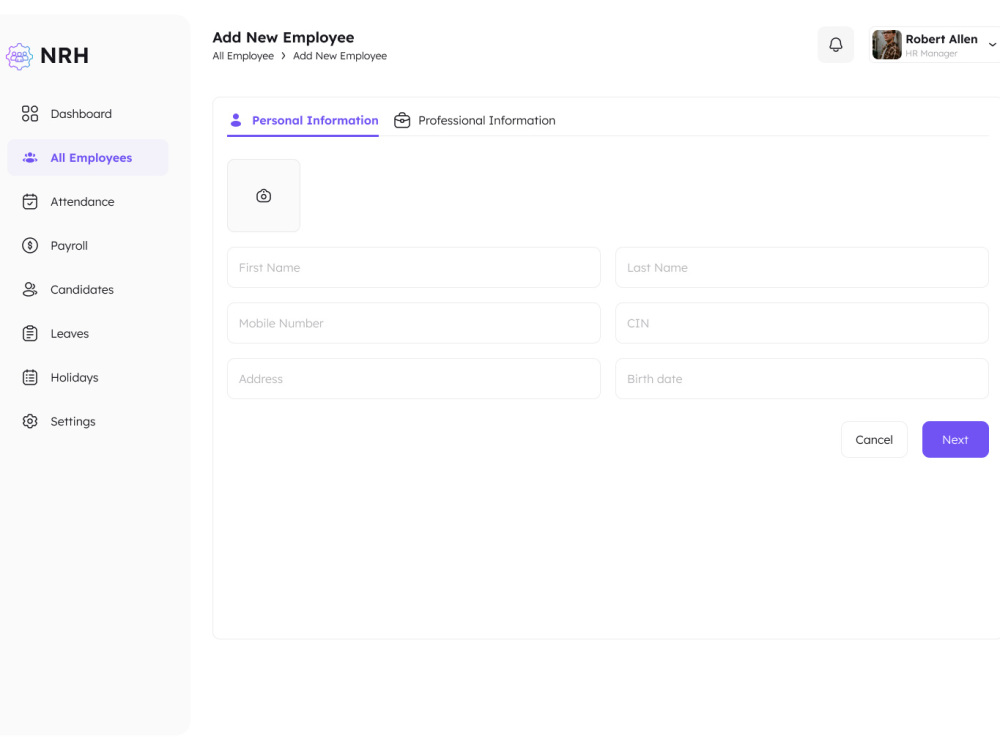Click the Cancel button
Image resolution: width=1000 pixels, height=750 pixels.
(x=874, y=439)
